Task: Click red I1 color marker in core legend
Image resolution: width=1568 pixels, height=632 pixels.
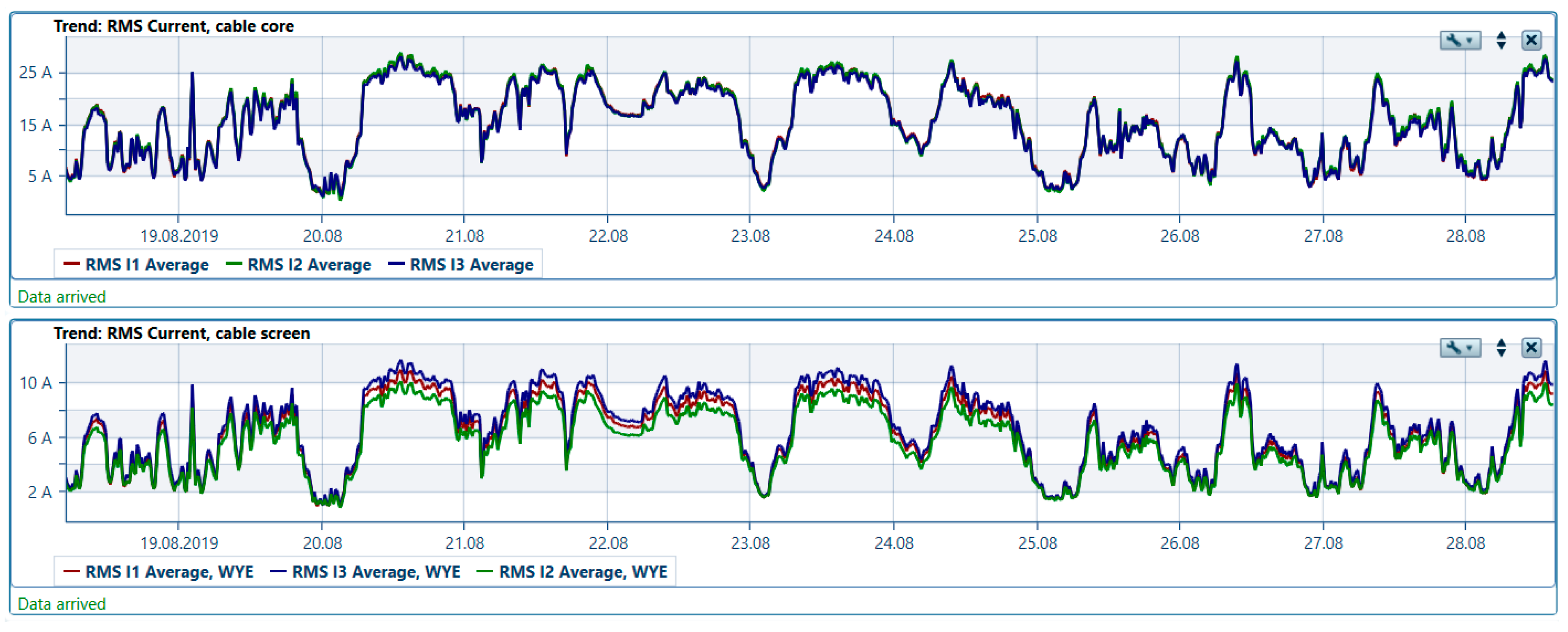Action: 72,264
